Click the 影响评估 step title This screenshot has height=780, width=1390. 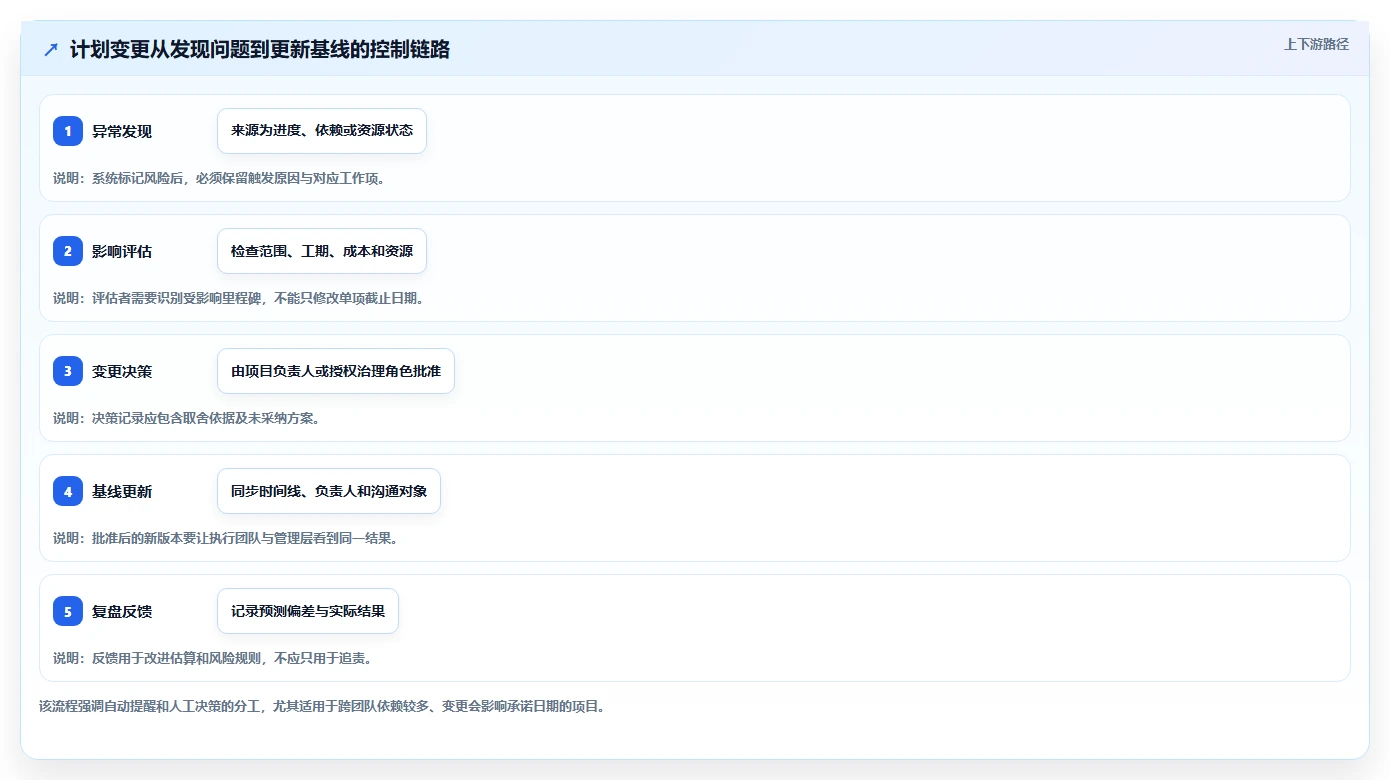[122, 251]
